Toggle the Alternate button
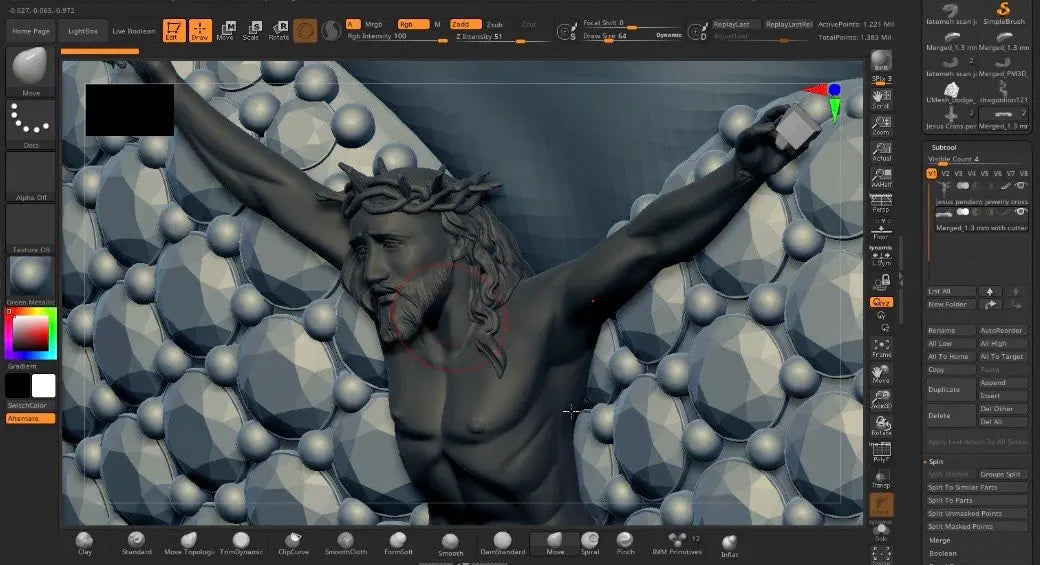Image resolution: width=1040 pixels, height=565 pixels. [x=31, y=418]
